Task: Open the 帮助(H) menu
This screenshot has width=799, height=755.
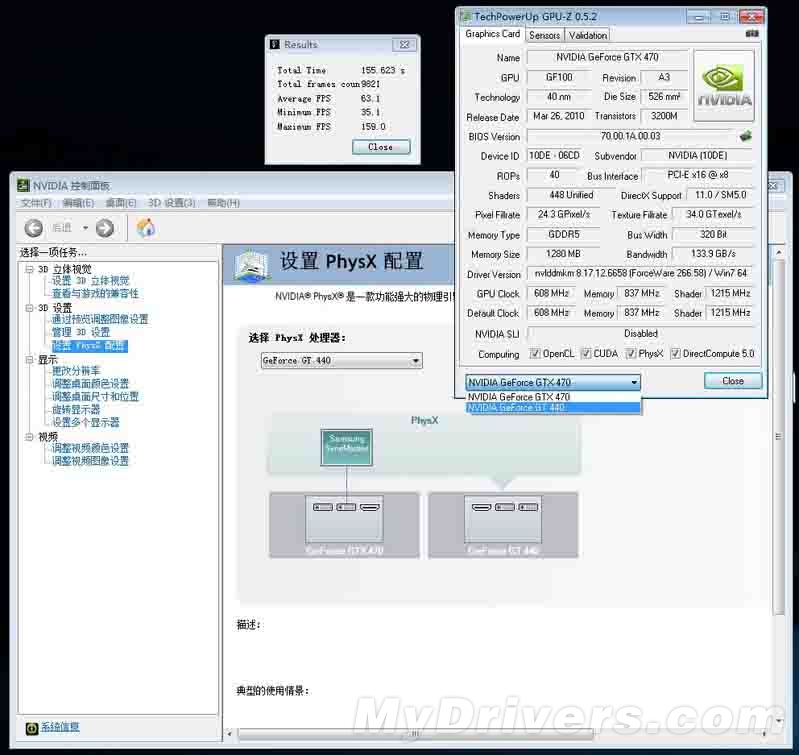Action: 223,203
